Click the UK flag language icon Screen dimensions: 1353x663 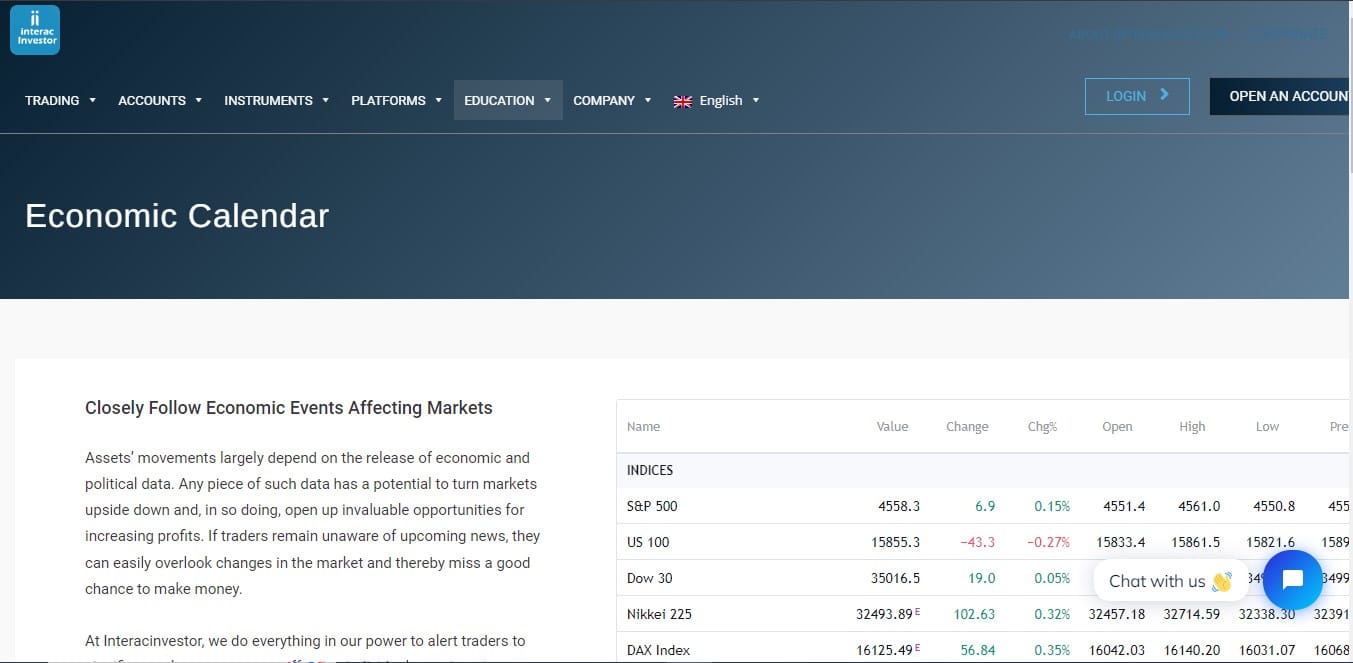tap(683, 101)
